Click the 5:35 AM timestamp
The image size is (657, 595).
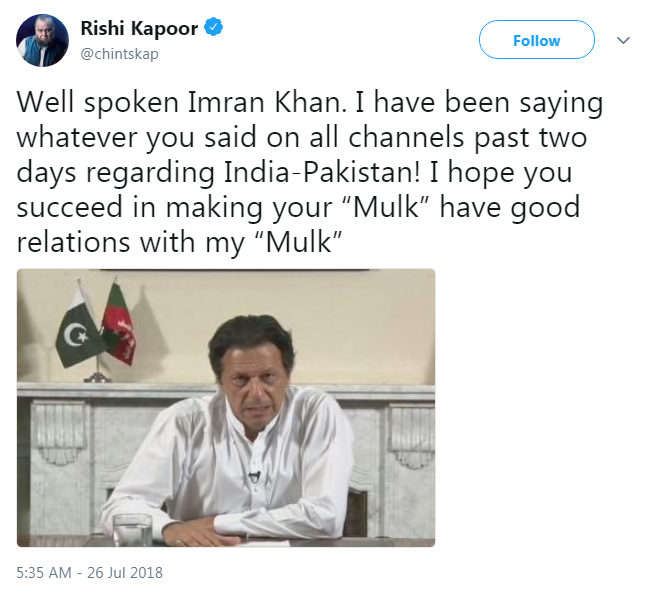pos(47,573)
